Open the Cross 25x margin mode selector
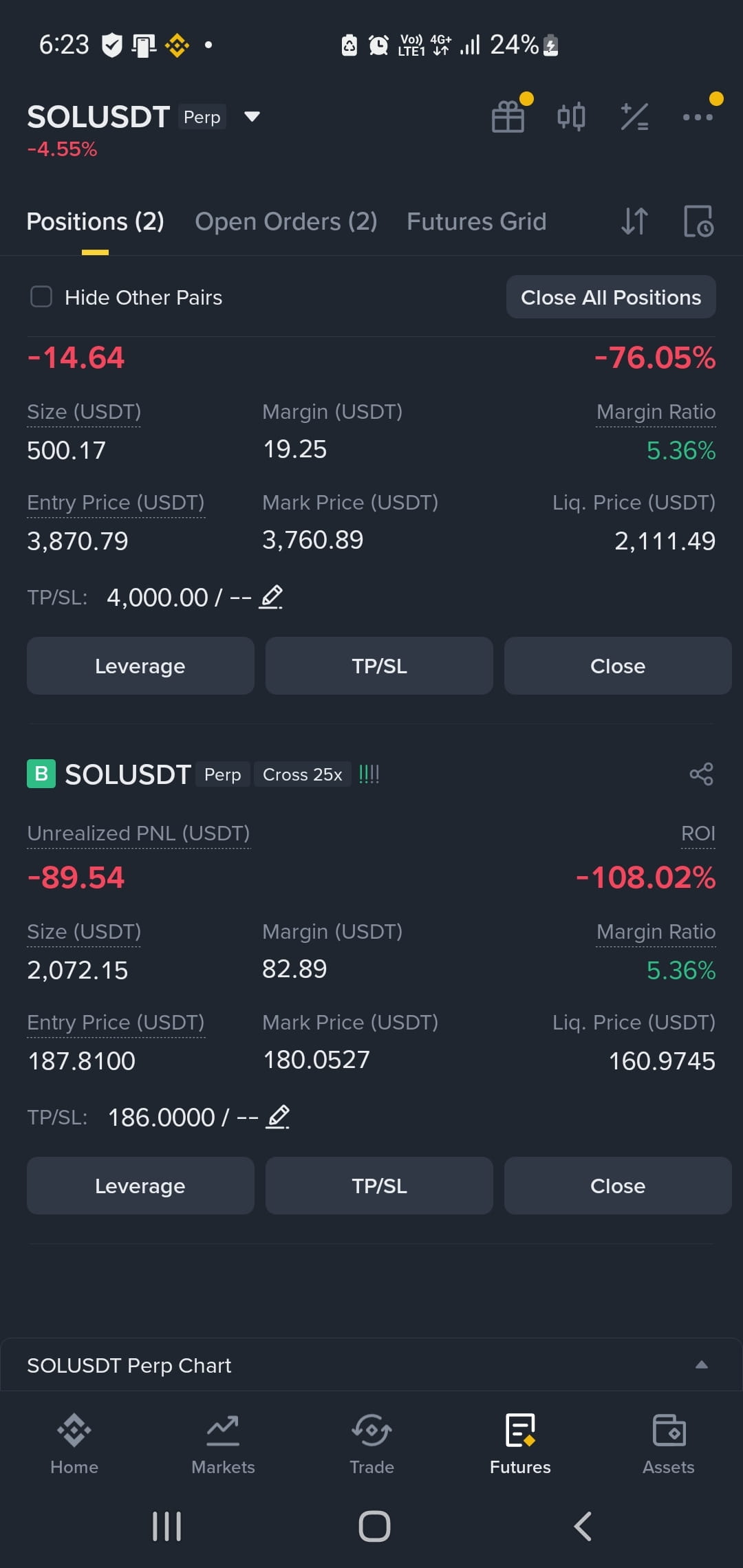 [x=303, y=774]
